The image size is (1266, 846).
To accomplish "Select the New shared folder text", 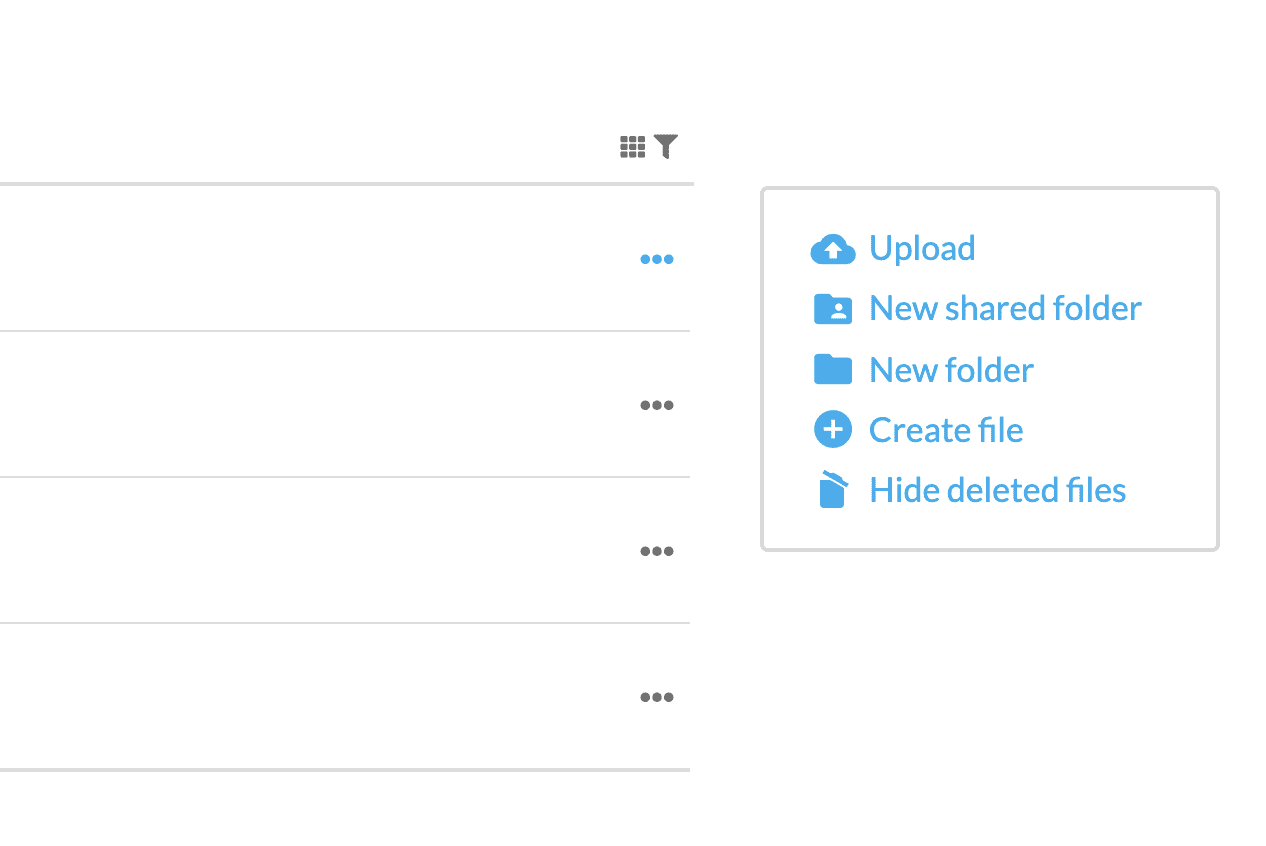I will (x=1005, y=308).
